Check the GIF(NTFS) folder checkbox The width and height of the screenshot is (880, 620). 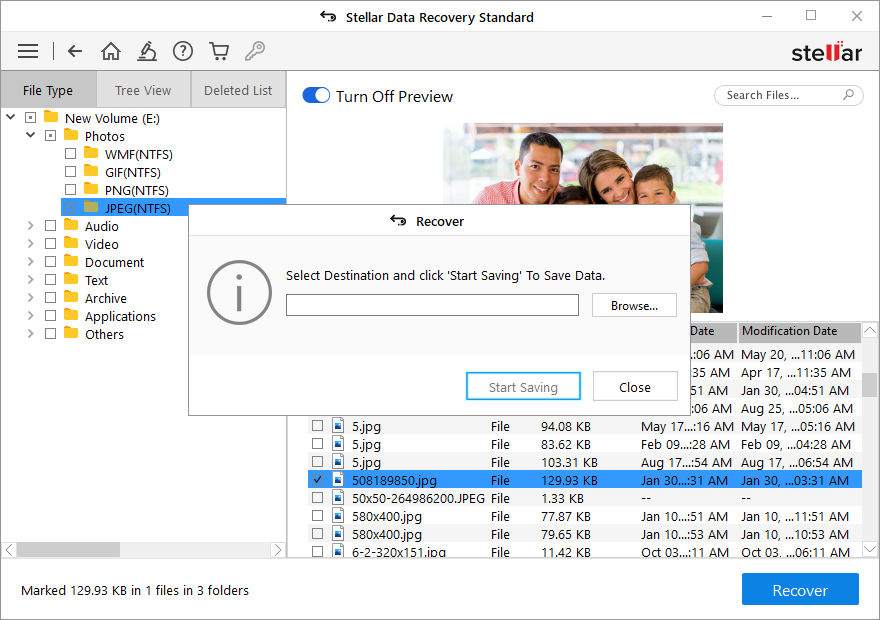70,171
